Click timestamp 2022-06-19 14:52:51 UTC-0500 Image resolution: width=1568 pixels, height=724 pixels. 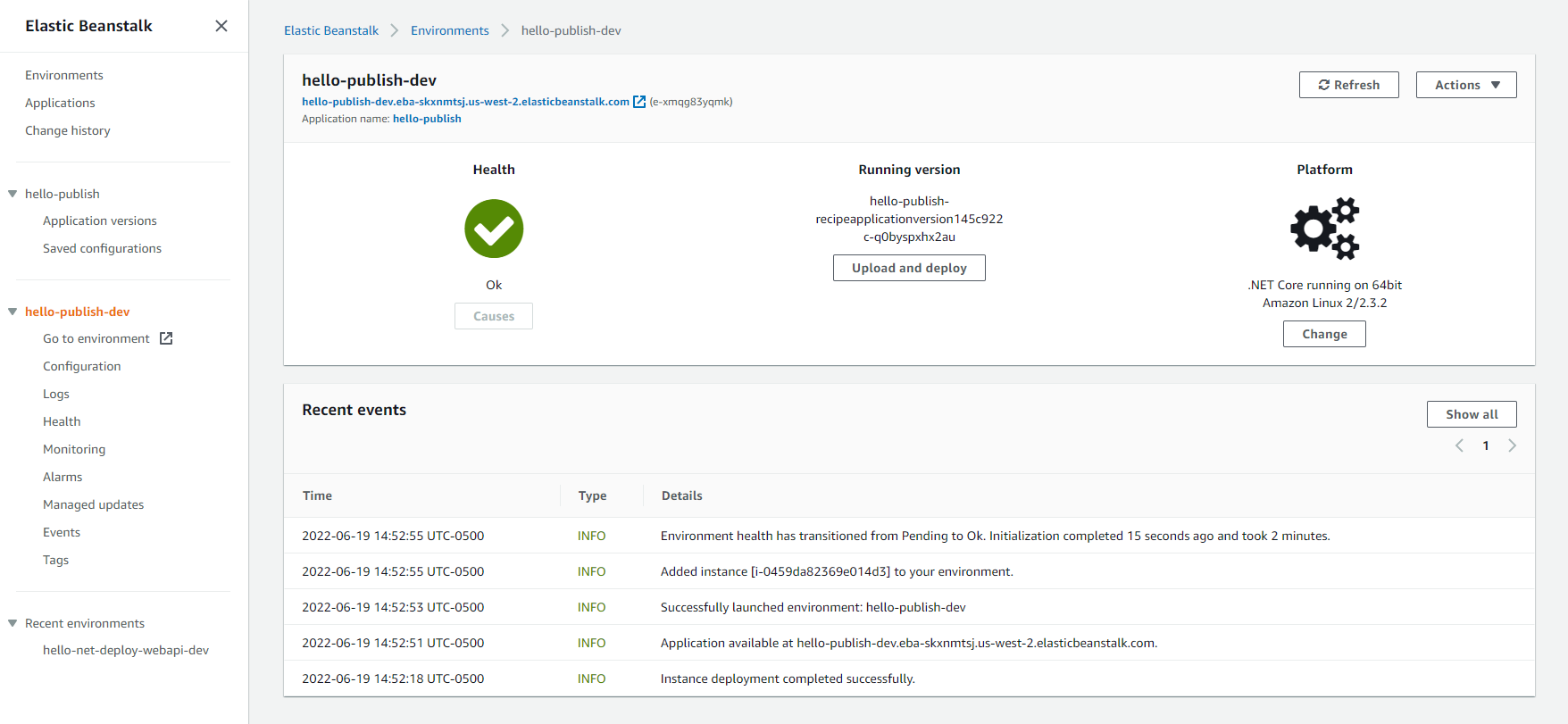pyautogui.click(x=393, y=643)
